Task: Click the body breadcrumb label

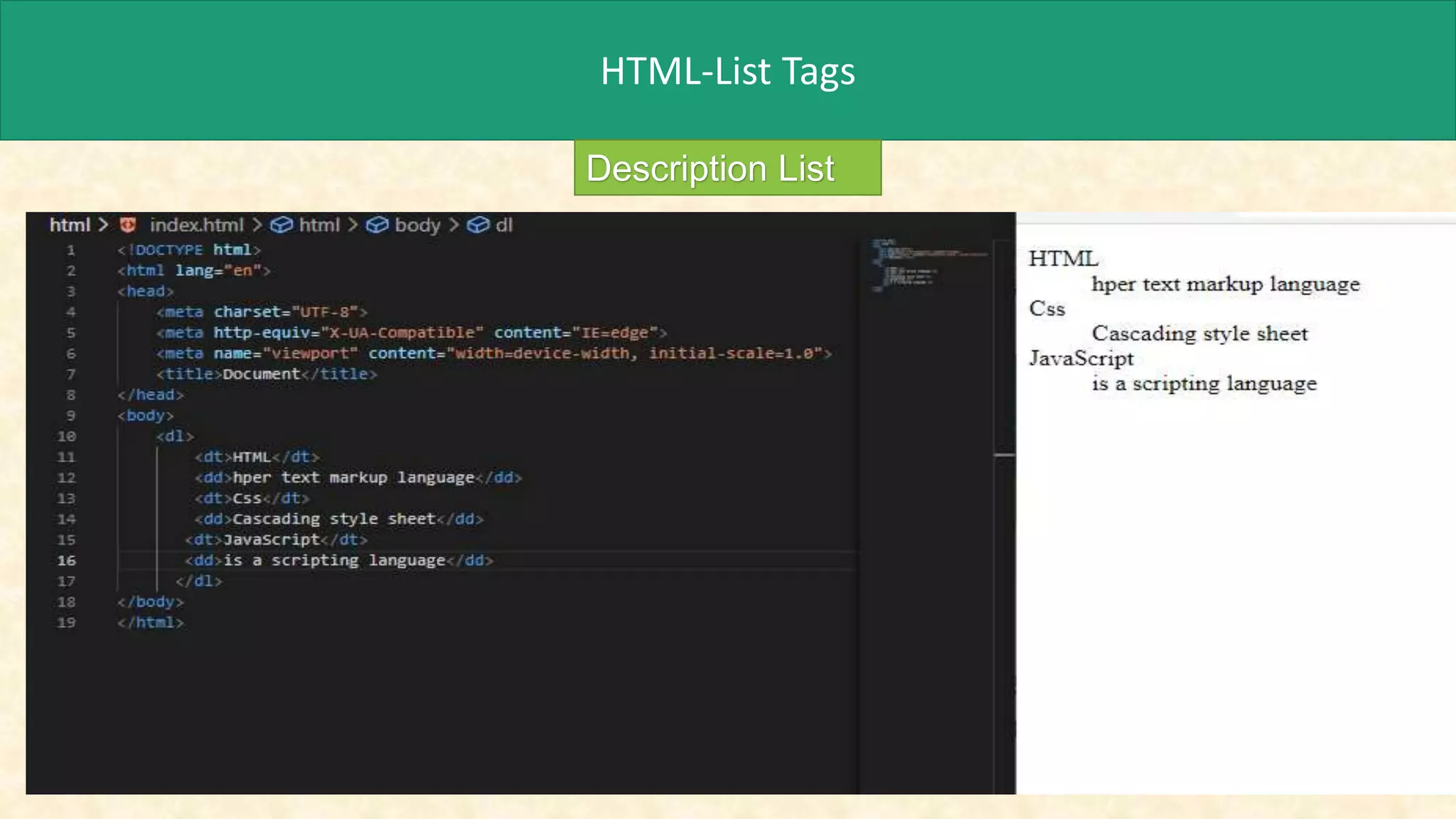Action: point(417,225)
